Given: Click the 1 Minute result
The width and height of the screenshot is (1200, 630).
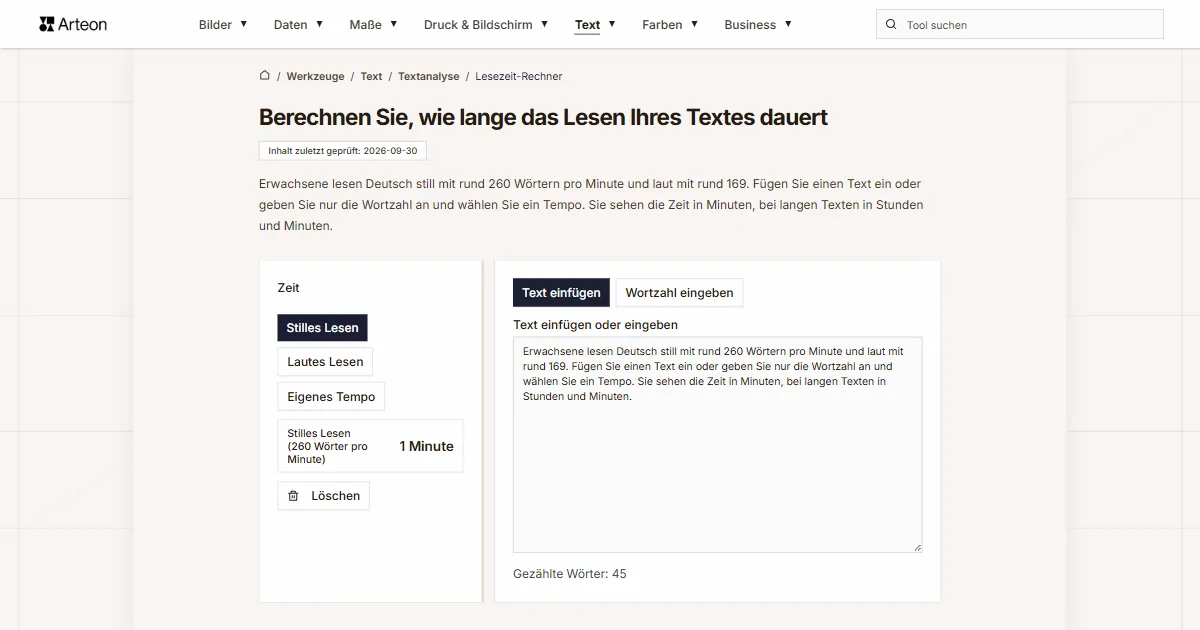Looking at the screenshot, I should coord(426,447).
